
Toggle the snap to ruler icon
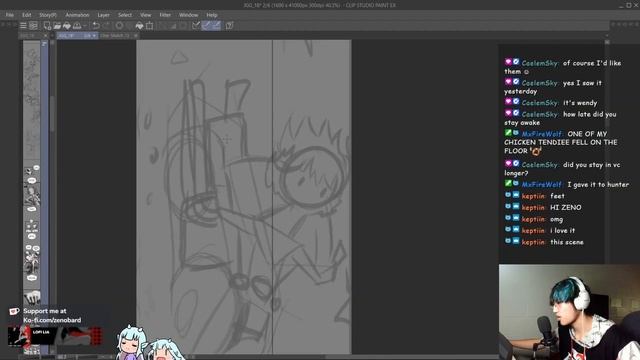point(196,26)
